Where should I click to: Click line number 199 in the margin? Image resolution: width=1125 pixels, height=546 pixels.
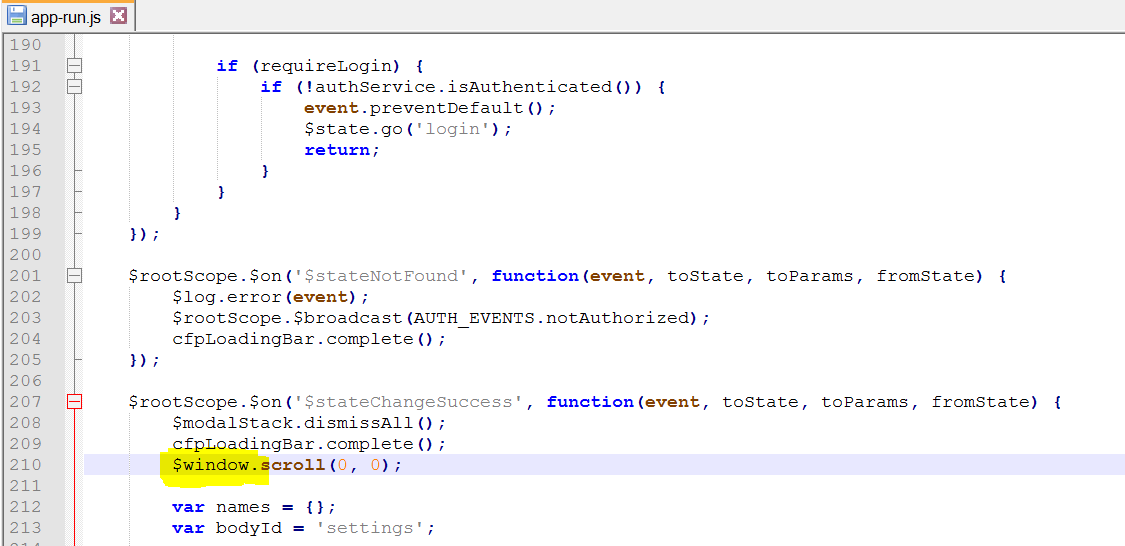26,234
